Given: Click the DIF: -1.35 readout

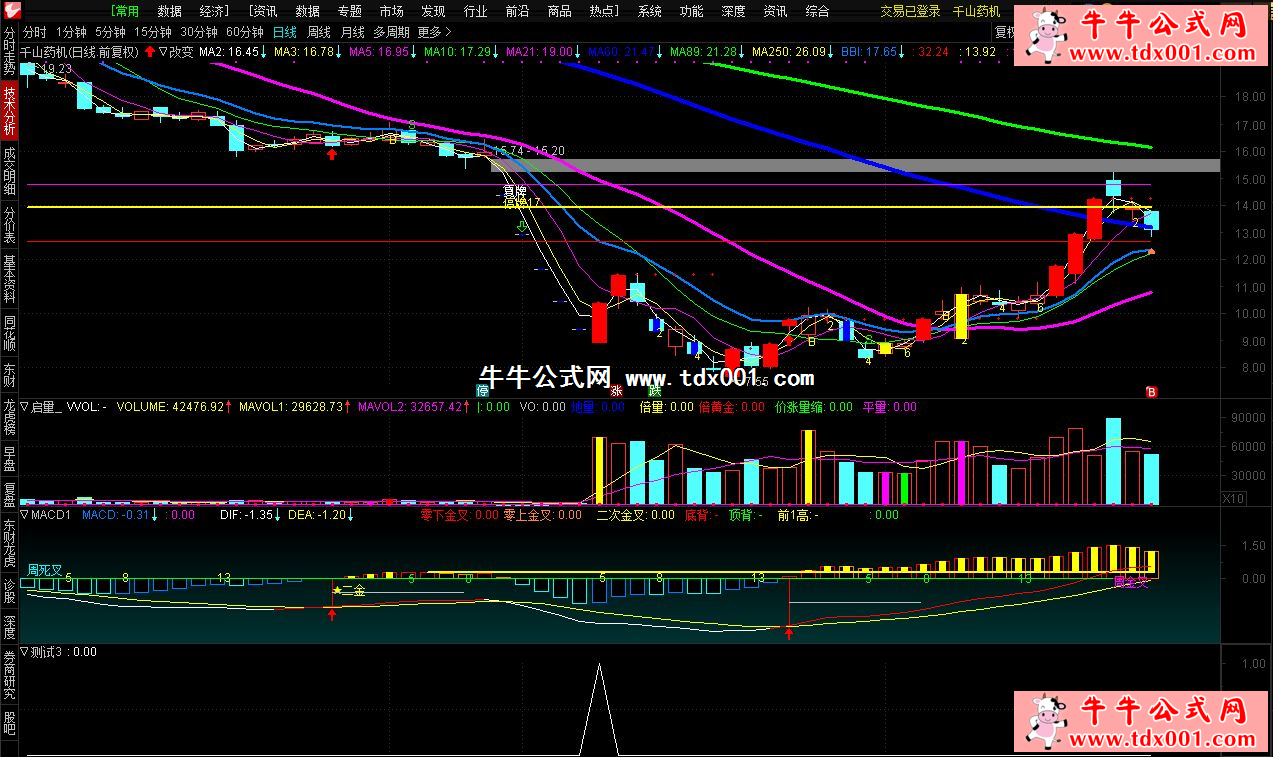Looking at the screenshot, I should tap(245, 515).
